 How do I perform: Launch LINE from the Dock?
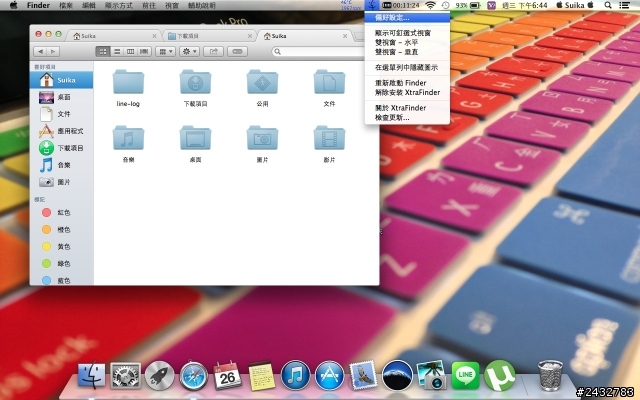tap(465, 375)
